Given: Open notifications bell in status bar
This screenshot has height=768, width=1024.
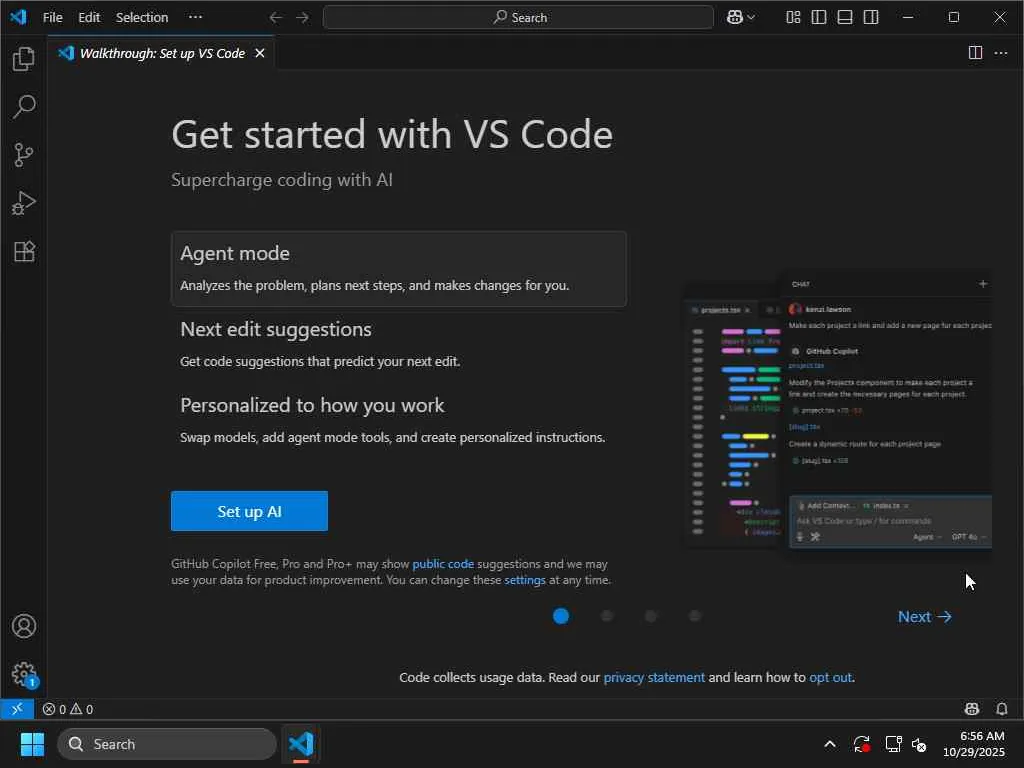Looking at the screenshot, I should pyautogui.click(x=1002, y=709).
